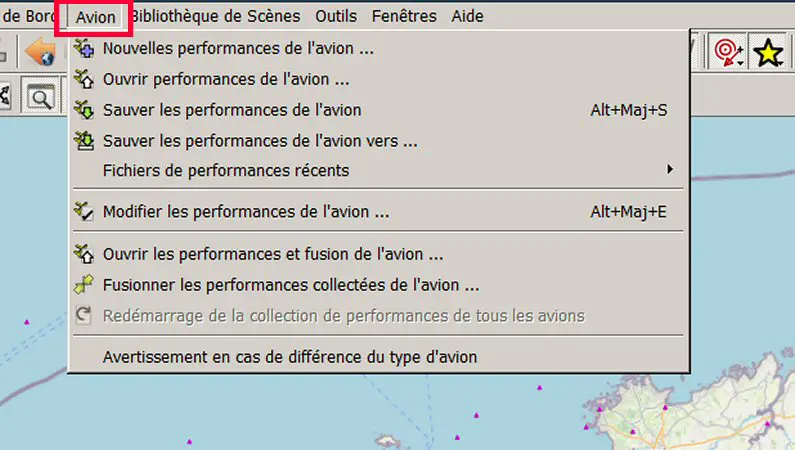Viewport: 795px width, 450px height.
Task: Open the Aide menu
Action: coord(467,16)
